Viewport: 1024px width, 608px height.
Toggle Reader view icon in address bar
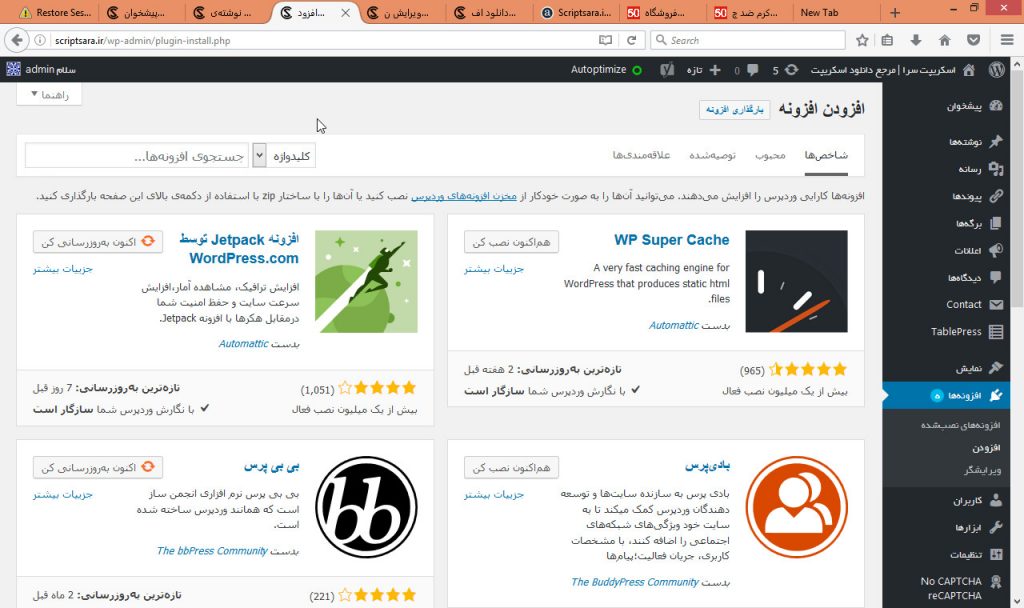605,40
